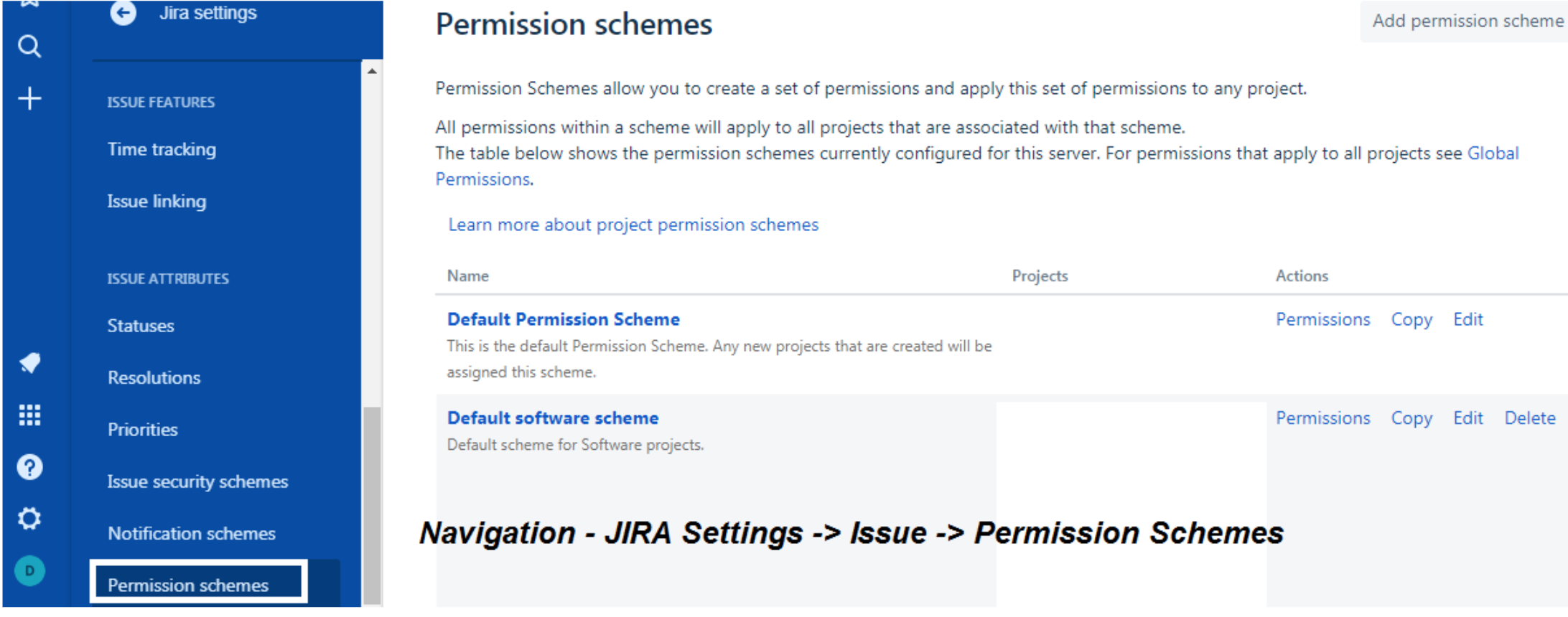
Task: Click Edit for Default software scheme
Action: point(1468,418)
